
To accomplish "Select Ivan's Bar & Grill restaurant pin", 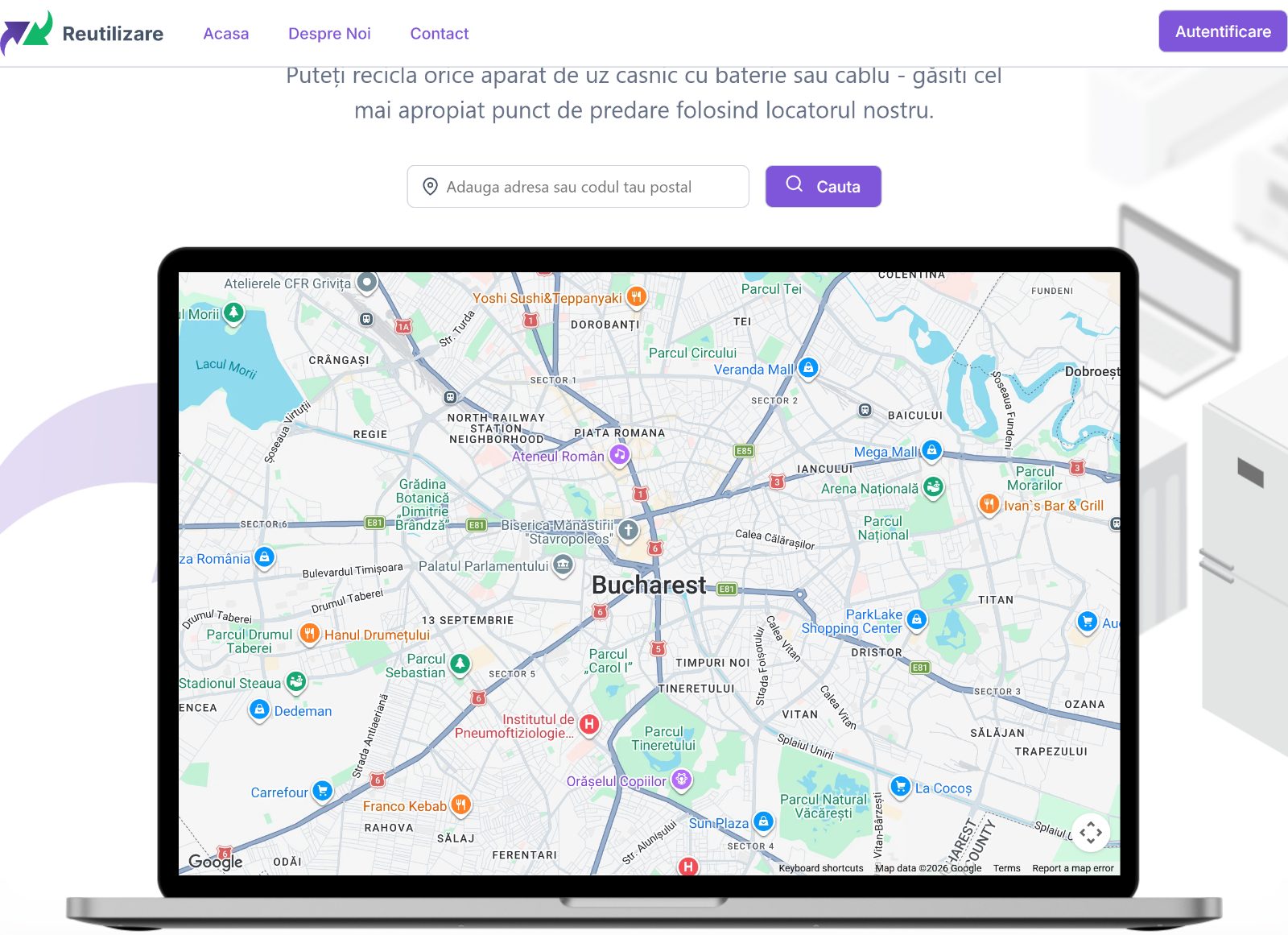I will (x=989, y=504).
